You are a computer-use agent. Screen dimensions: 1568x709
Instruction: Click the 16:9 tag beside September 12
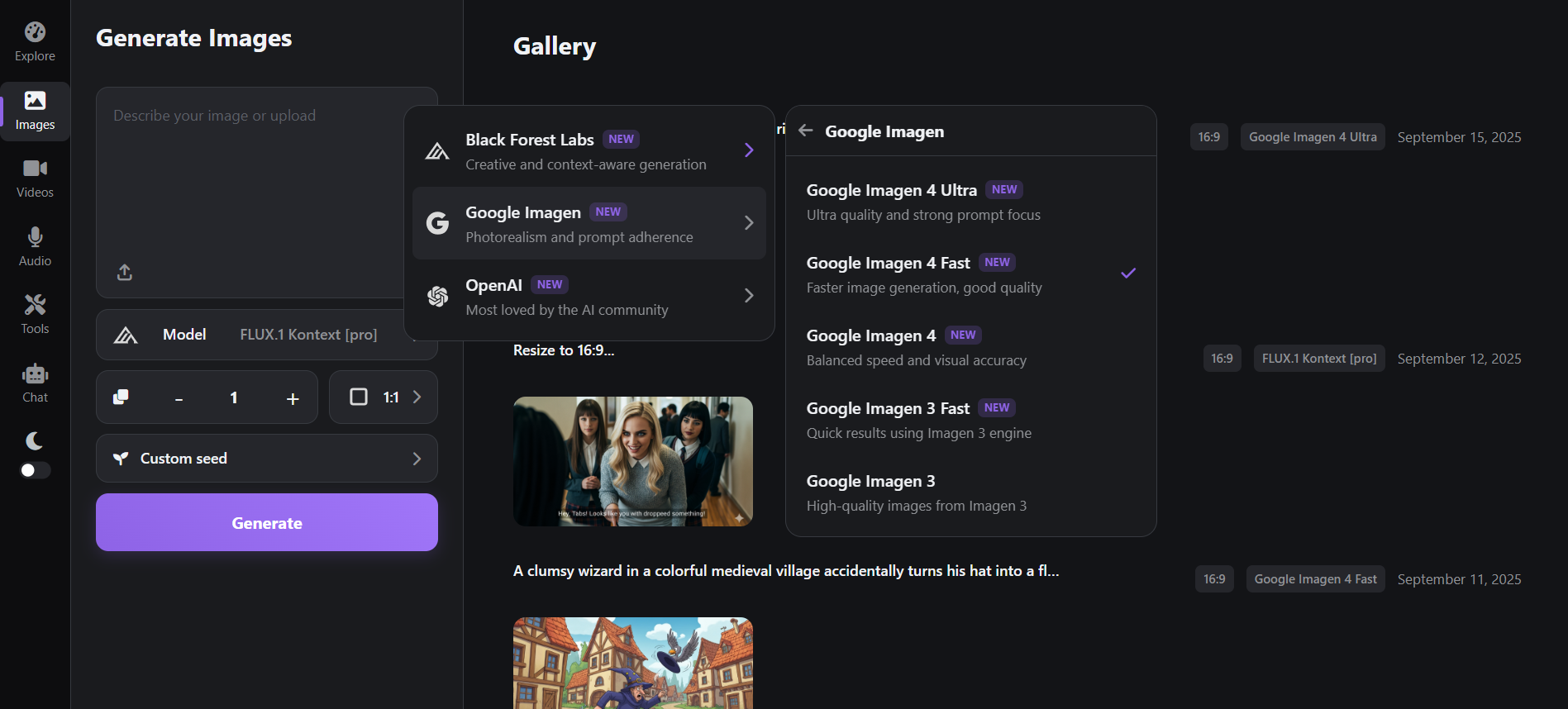[x=1222, y=359]
